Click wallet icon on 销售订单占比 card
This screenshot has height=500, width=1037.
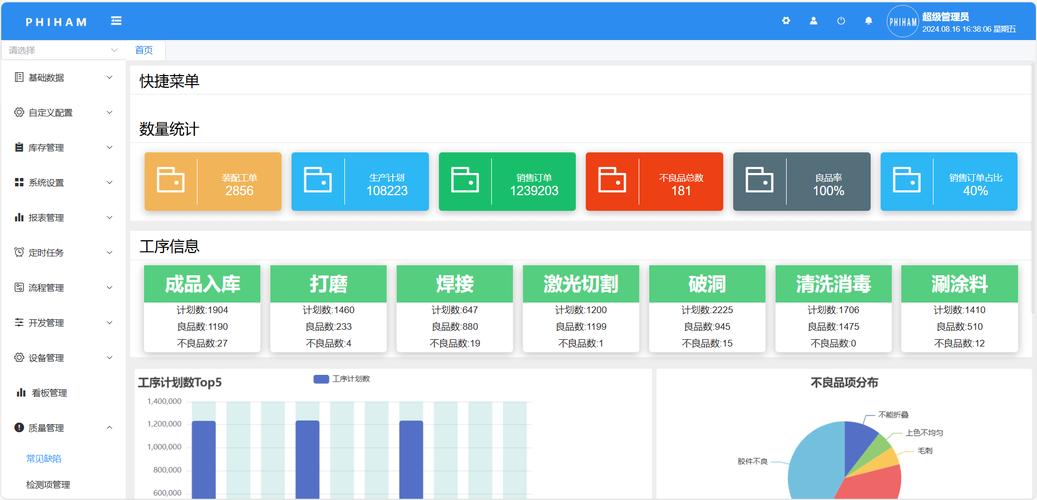pyautogui.click(x=907, y=180)
